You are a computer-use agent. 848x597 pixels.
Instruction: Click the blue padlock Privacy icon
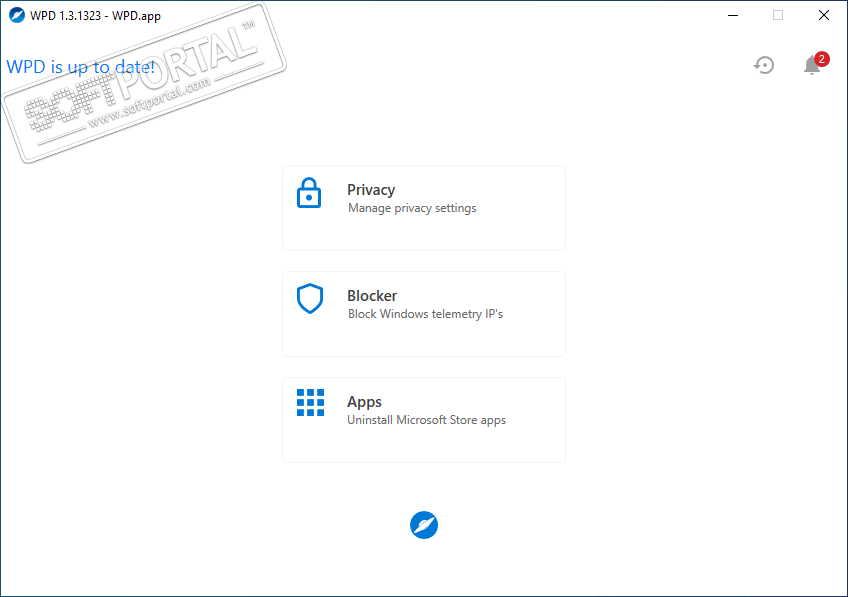(309, 193)
